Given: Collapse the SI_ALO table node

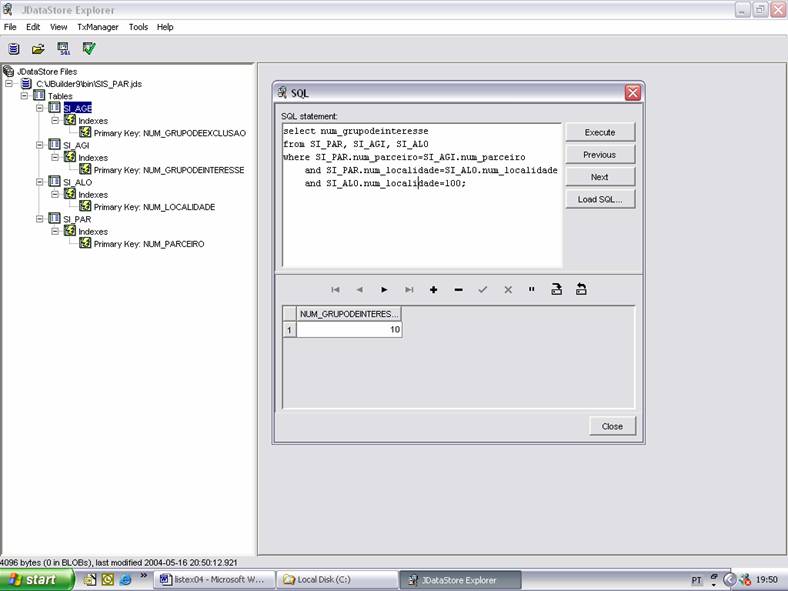Looking at the screenshot, I should click(40, 182).
